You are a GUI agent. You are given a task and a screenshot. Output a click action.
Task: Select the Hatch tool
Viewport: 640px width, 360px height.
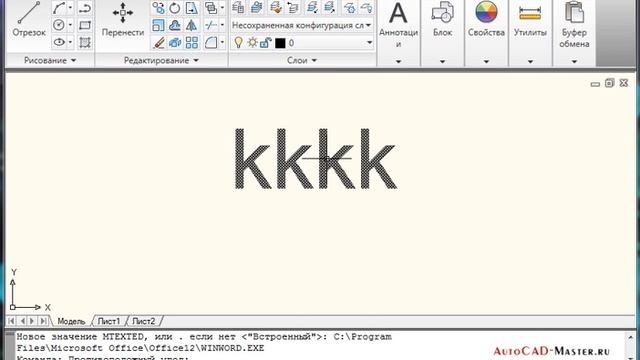pyautogui.click(x=84, y=42)
